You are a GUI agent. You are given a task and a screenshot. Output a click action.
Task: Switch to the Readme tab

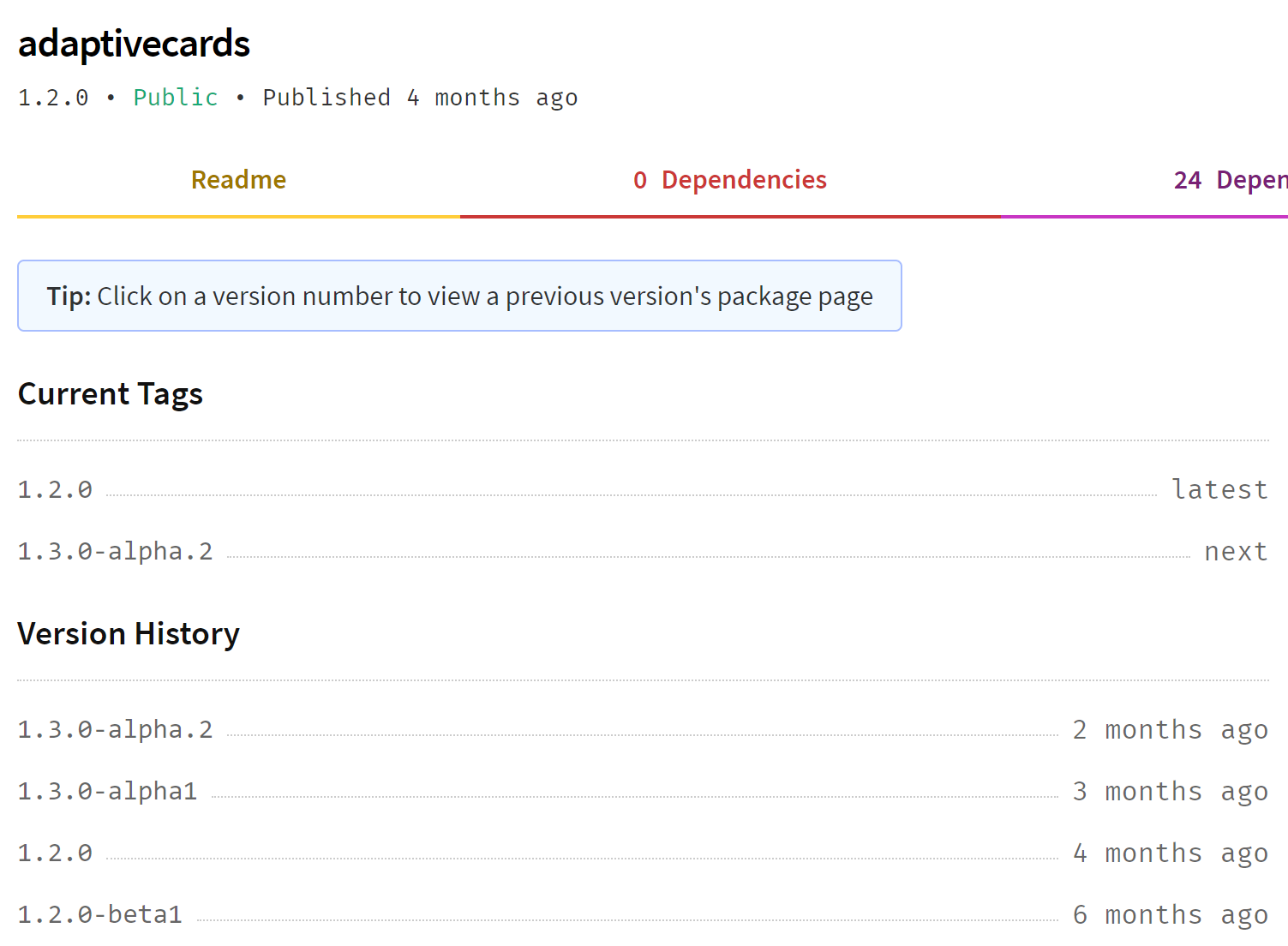238,180
